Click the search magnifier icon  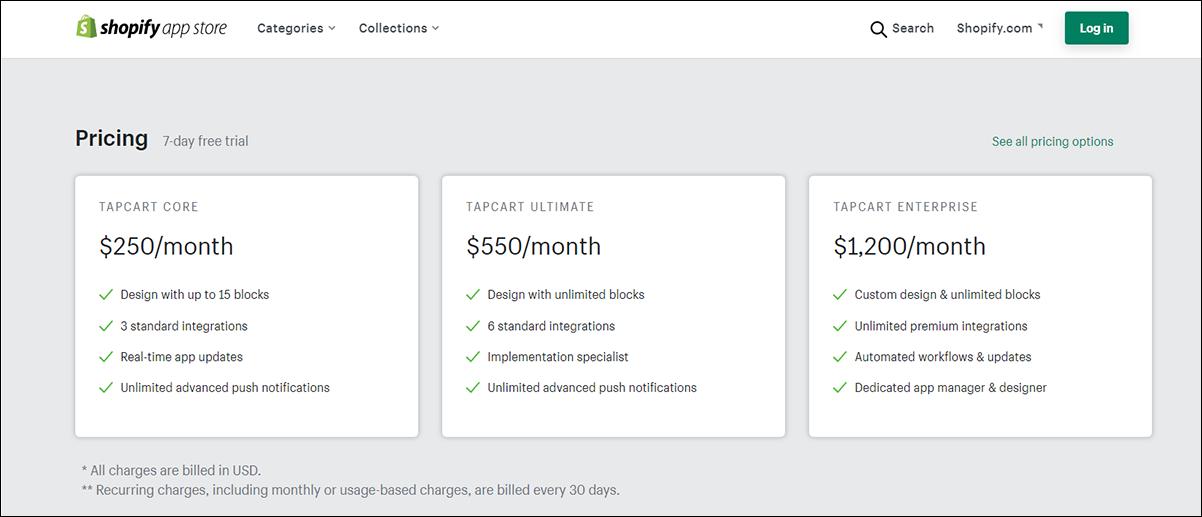(x=878, y=29)
